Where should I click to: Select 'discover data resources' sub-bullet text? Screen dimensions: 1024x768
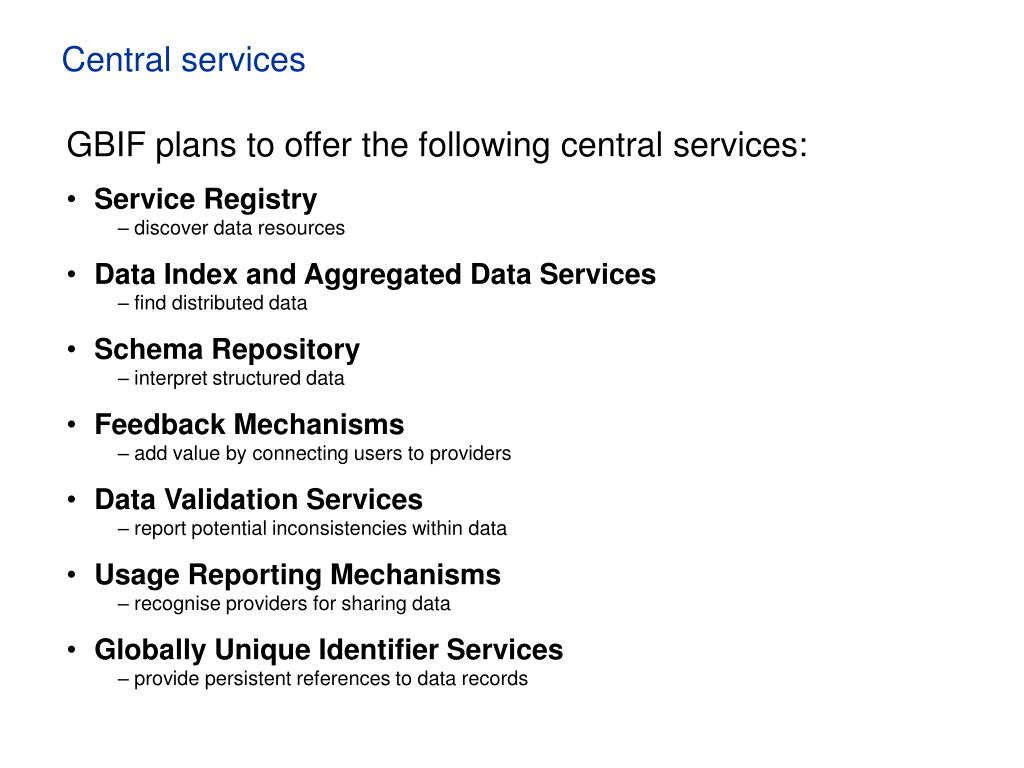coord(231,228)
